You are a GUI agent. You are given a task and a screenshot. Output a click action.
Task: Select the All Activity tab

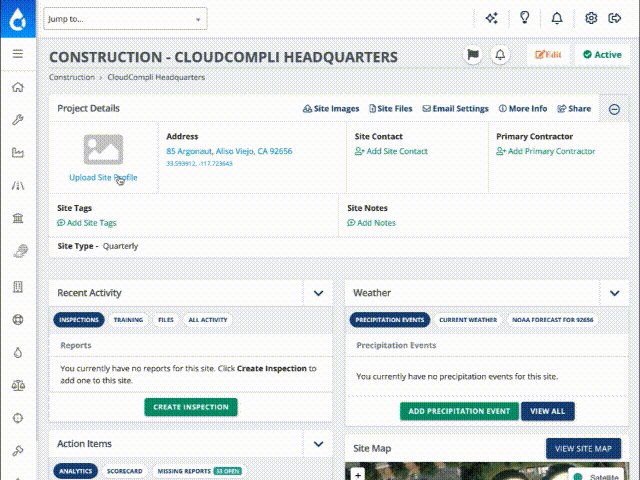[x=208, y=320]
